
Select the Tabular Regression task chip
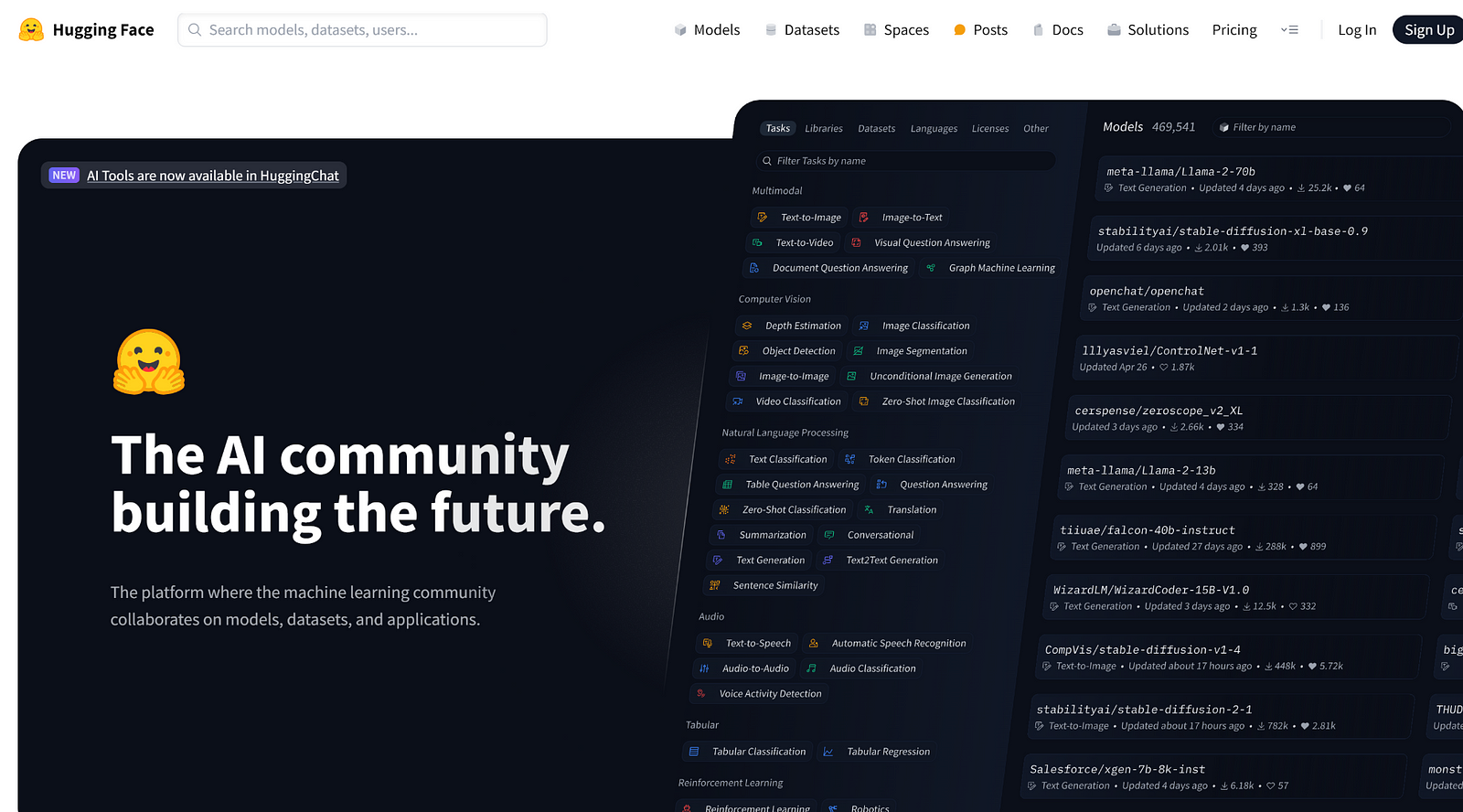[877, 752]
